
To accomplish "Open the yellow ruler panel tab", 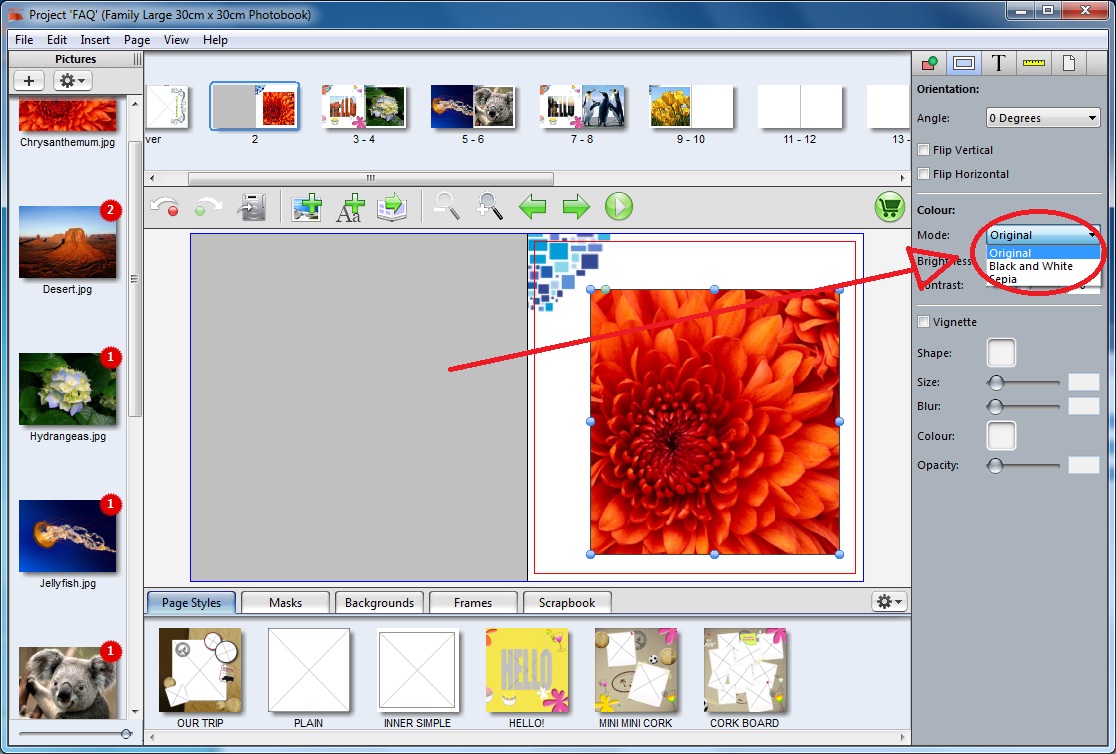I will pos(1033,63).
